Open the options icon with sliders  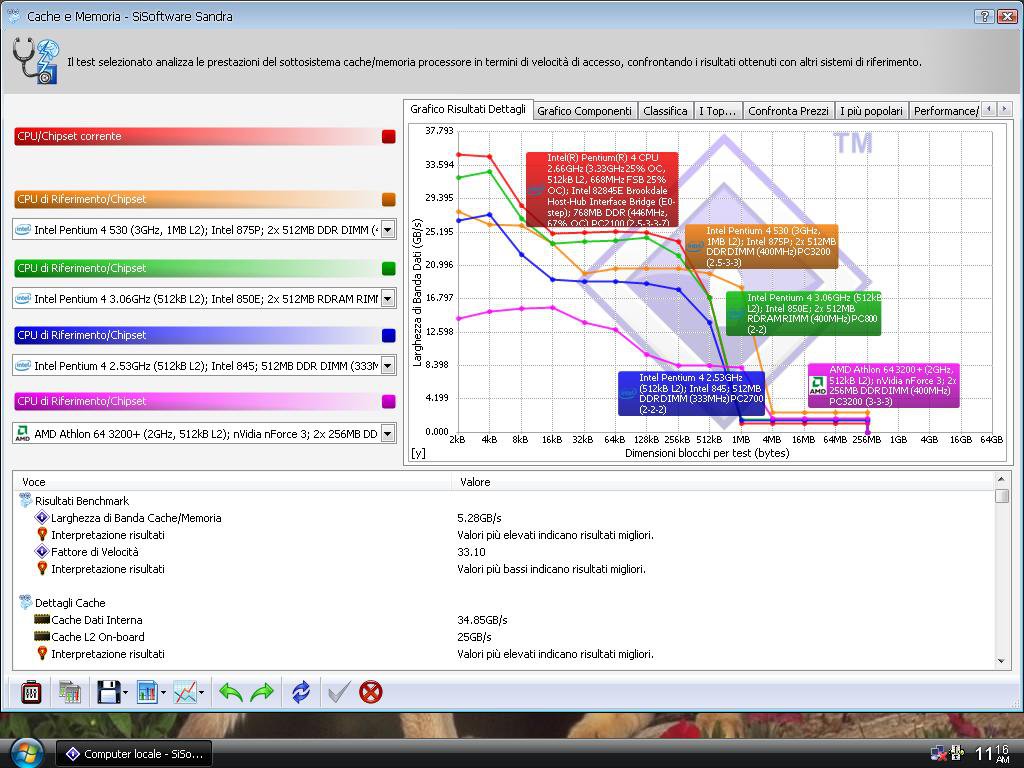tap(31, 691)
